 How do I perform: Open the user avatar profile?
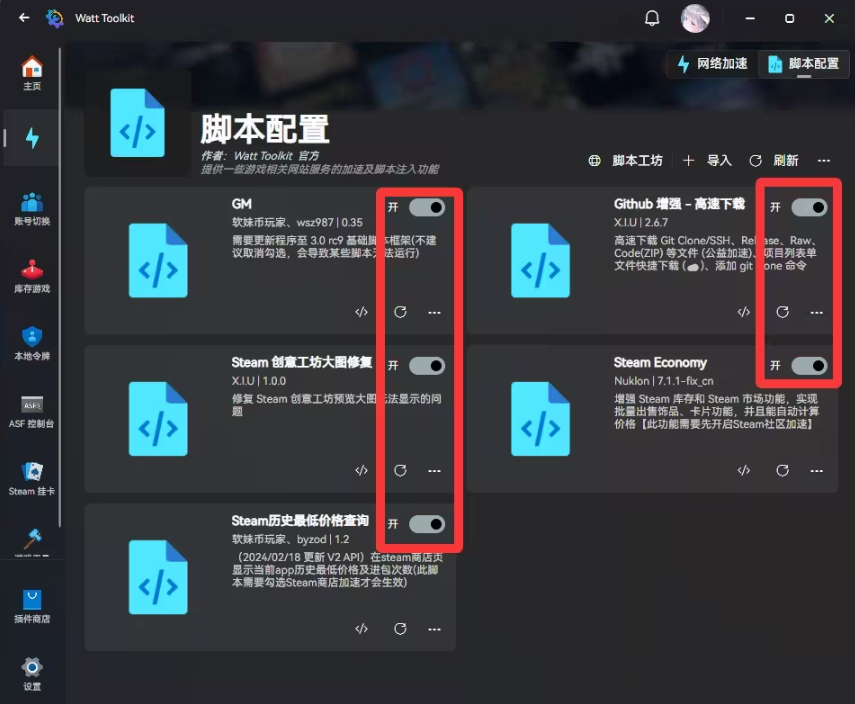click(x=695, y=18)
